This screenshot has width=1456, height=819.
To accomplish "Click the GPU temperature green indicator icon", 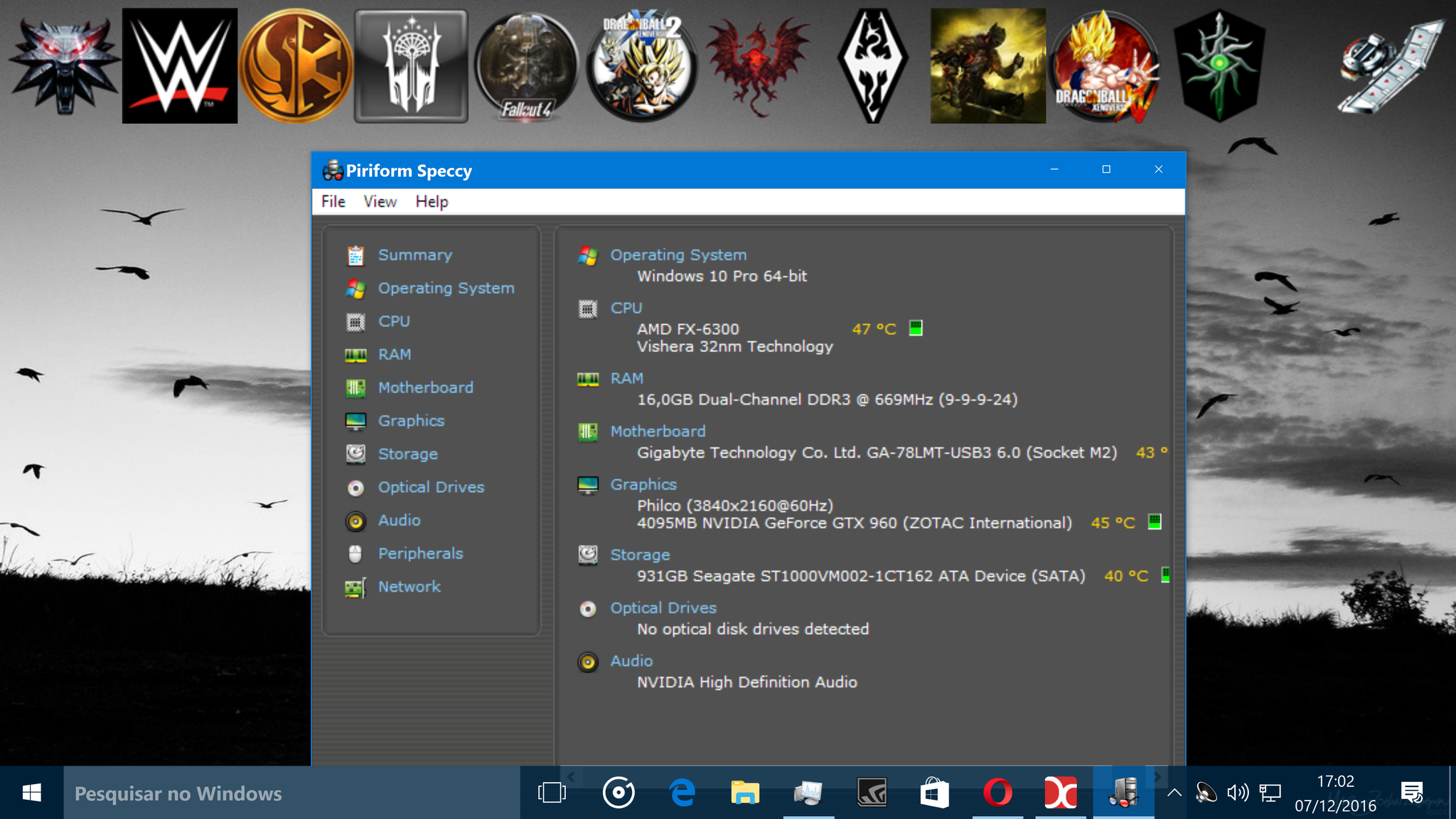I will coord(1155,522).
